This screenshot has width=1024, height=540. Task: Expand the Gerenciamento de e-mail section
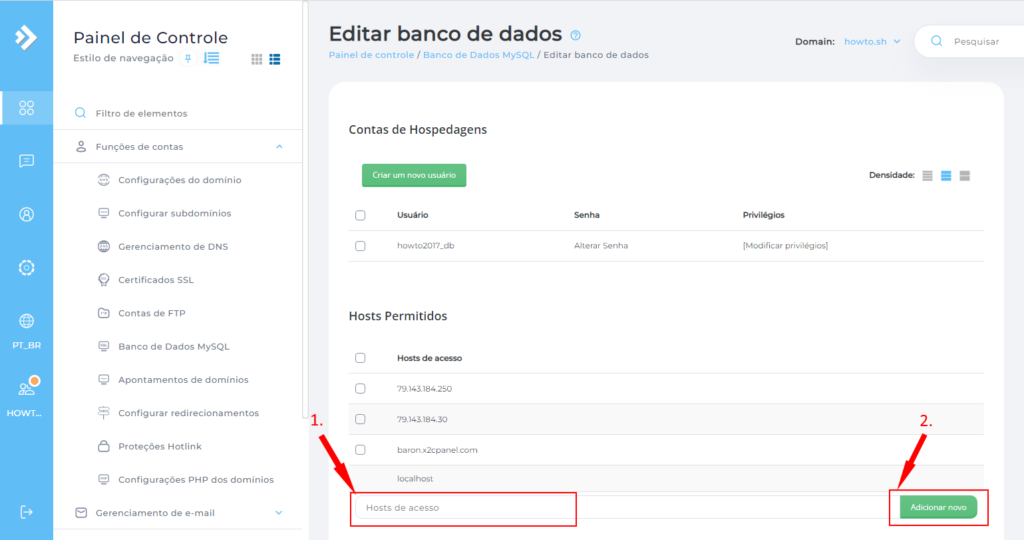(279, 513)
